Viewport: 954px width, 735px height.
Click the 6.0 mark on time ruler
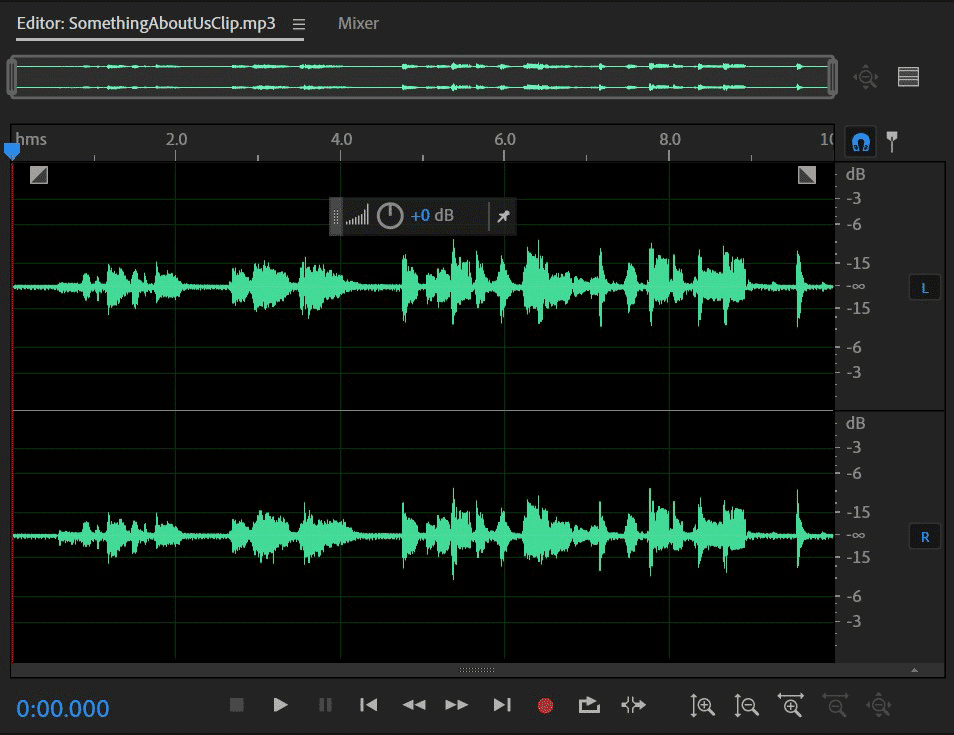coord(505,139)
